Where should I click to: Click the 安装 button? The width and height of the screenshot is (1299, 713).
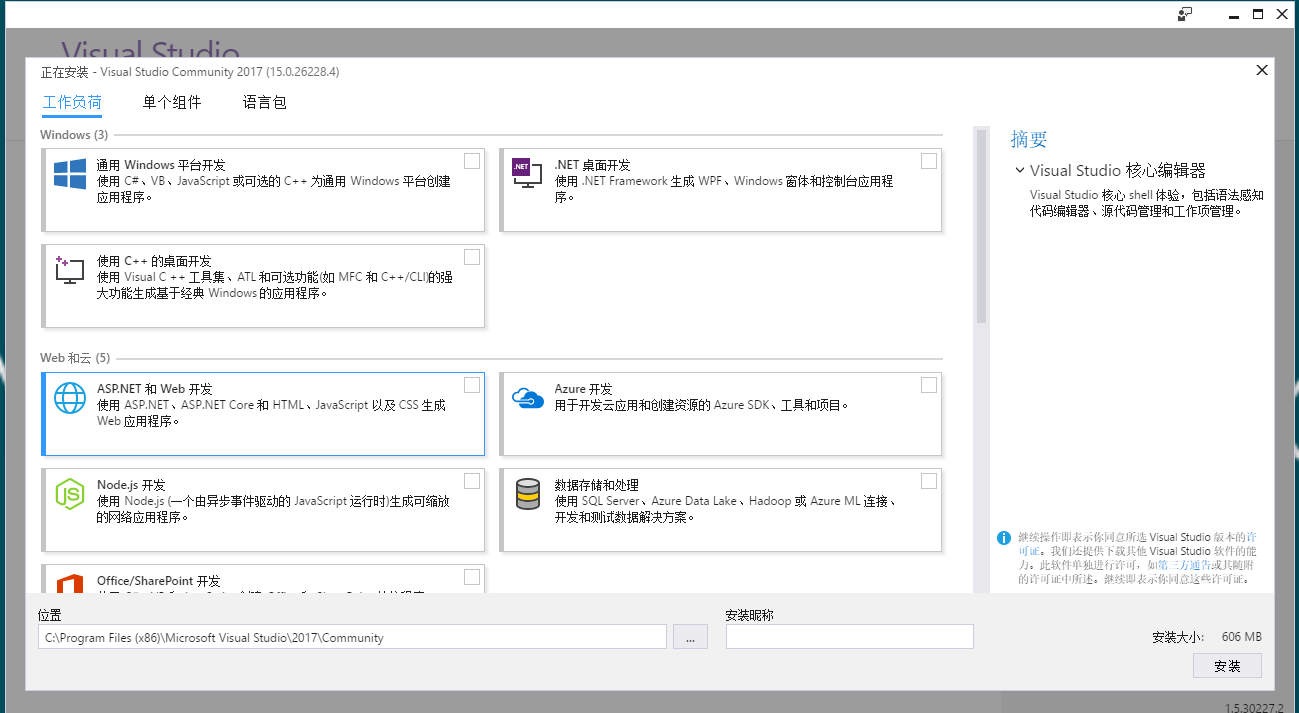(x=1227, y=666)
